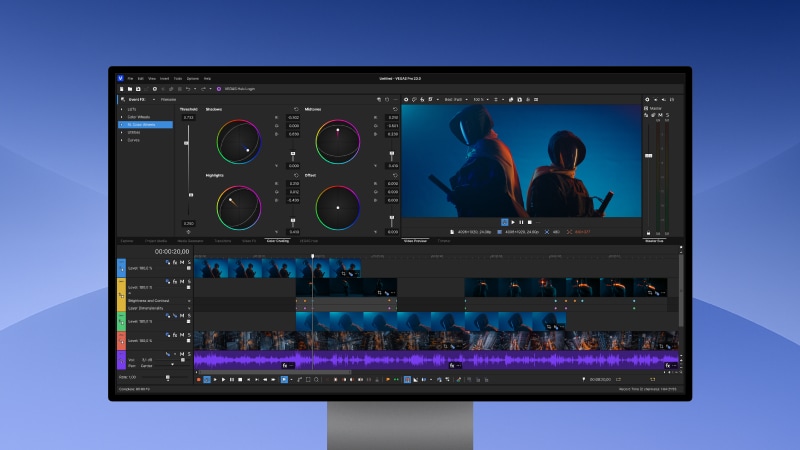This screenshot has height=450, width=800.
Task: Expand the LUTs tree item
Action: tap(122, 109)
